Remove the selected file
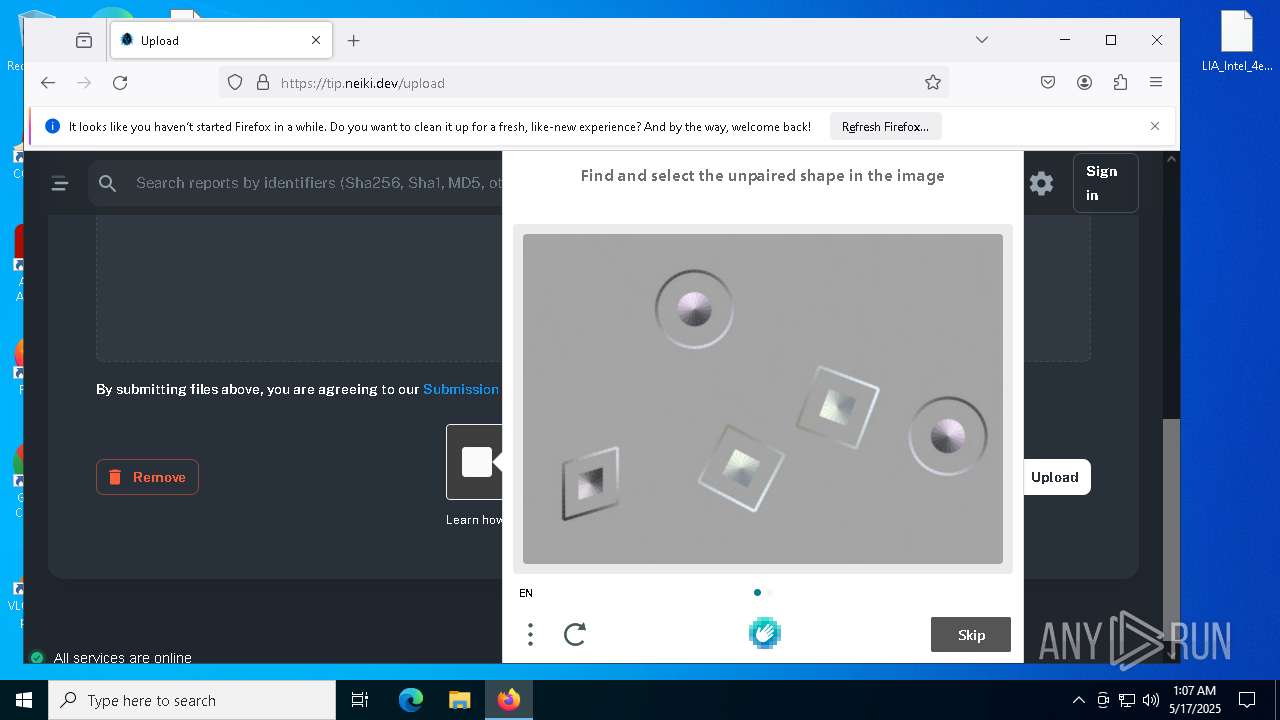Viewport: 1280px width, 720px height. click(147, 477)
